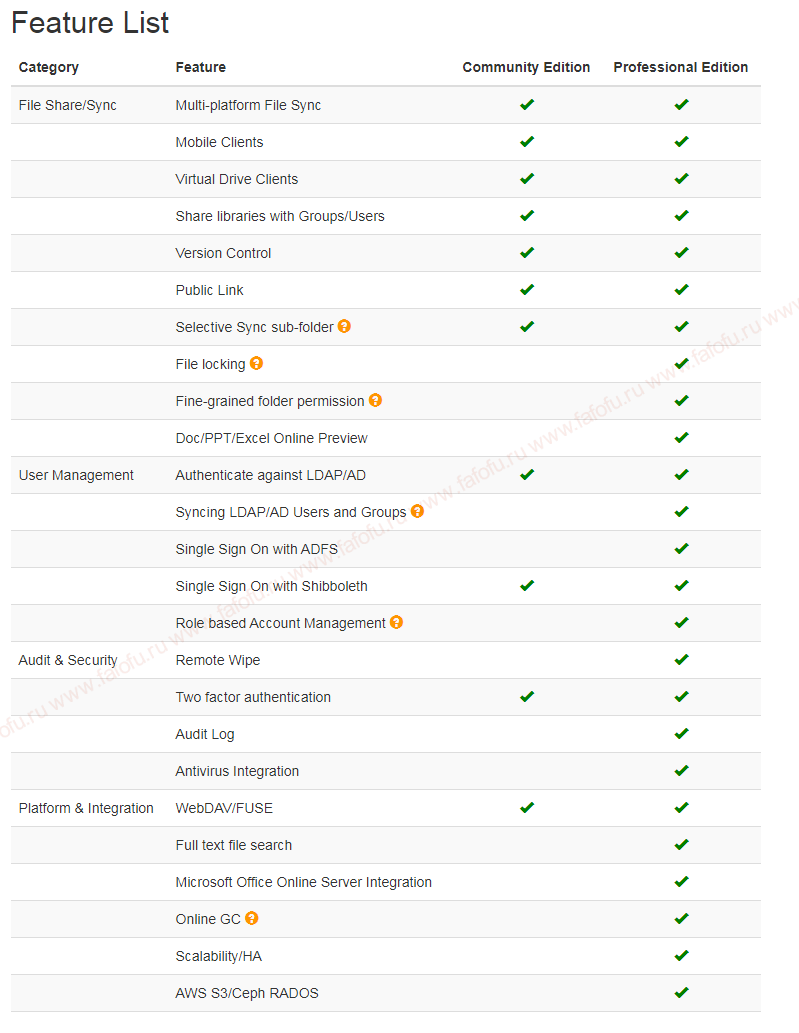Viewport: 799px width, 1033px height.
Task: Click Community checkmark for Multi-platform File Sync
Action: [527, 104]
